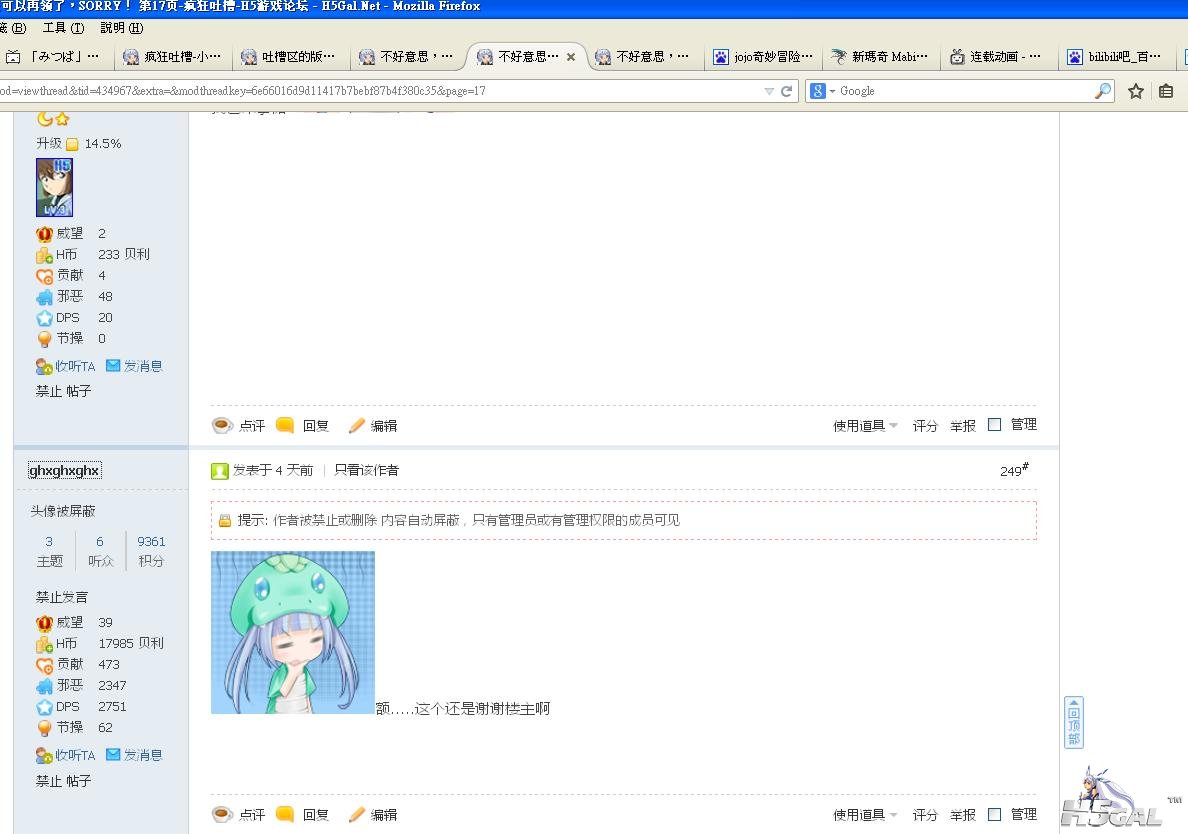Open 使用道具 dropdown in post 249

pos(865,815)
